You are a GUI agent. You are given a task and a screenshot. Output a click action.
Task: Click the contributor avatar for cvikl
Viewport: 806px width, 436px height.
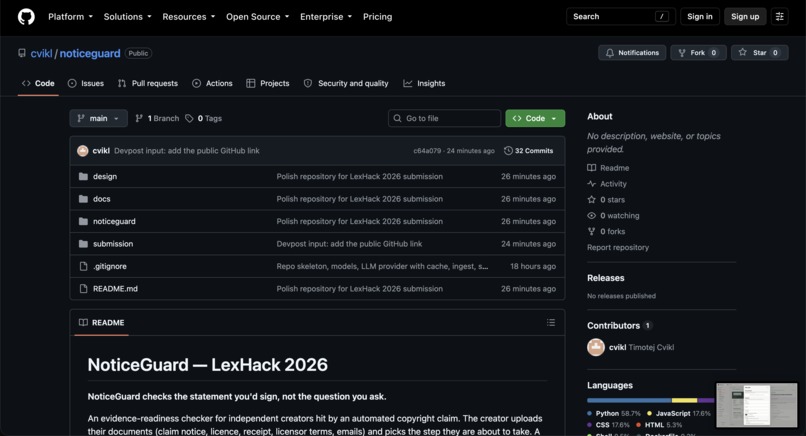coord(596,347)
